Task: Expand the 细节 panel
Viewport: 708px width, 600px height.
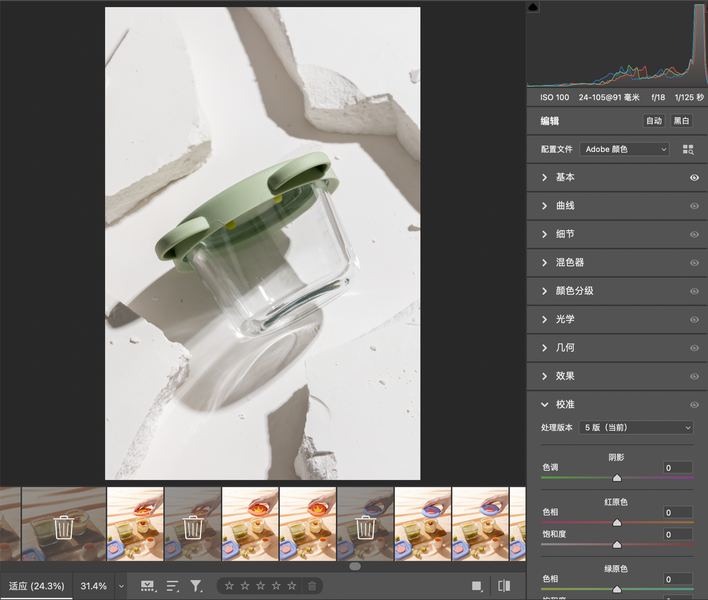Action: tap(545, 235)
